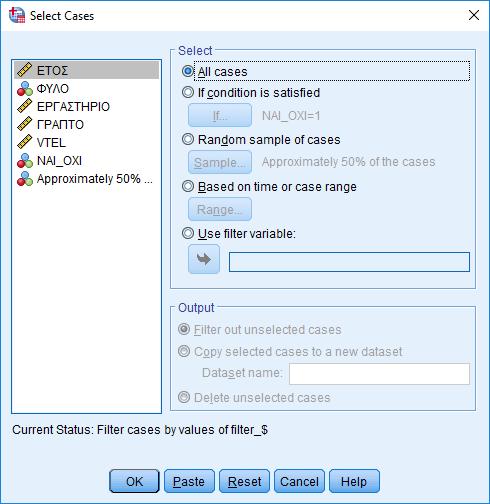Screen dimensions: 490x504
Task: Choose Based on time or case range
Action: coord(188,186)
